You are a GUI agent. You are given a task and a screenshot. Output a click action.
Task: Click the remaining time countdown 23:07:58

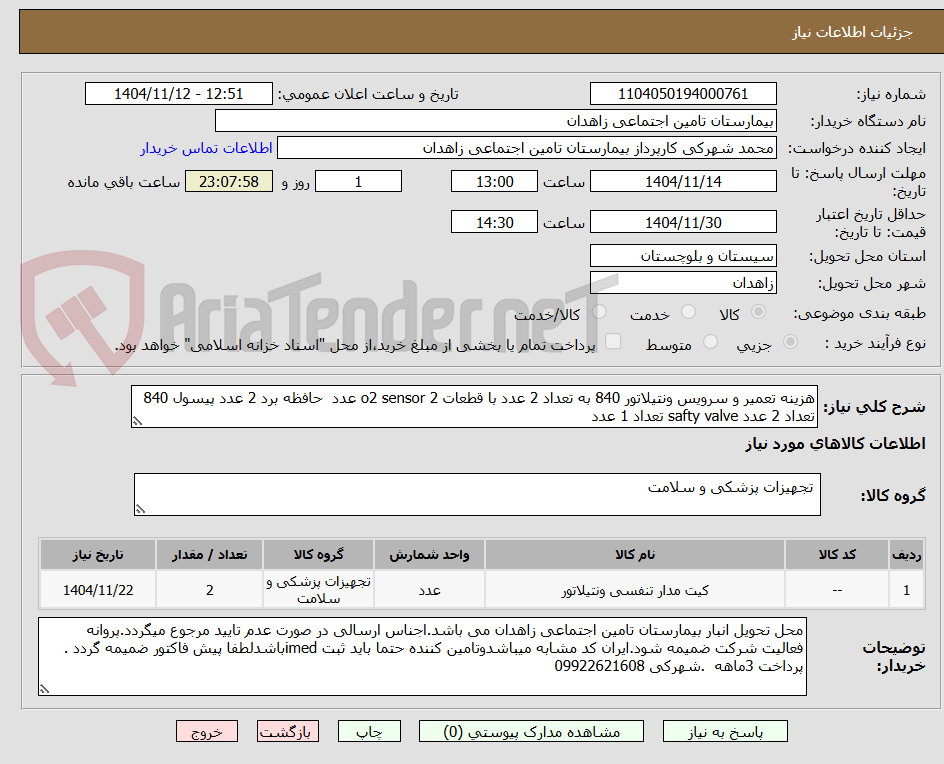[229, 181]
